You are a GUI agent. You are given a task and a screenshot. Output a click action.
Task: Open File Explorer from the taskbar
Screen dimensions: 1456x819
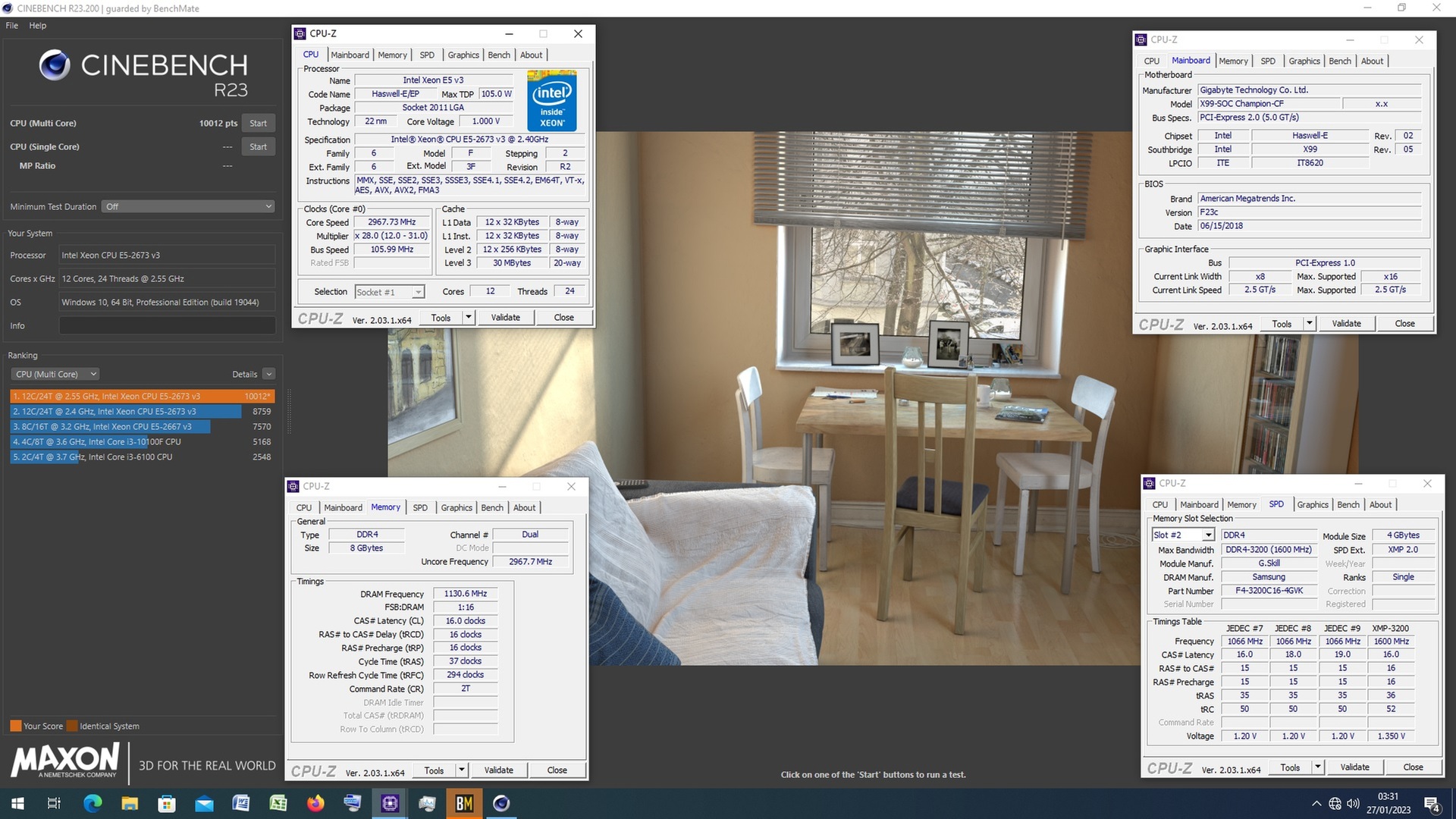pos(130,803)
